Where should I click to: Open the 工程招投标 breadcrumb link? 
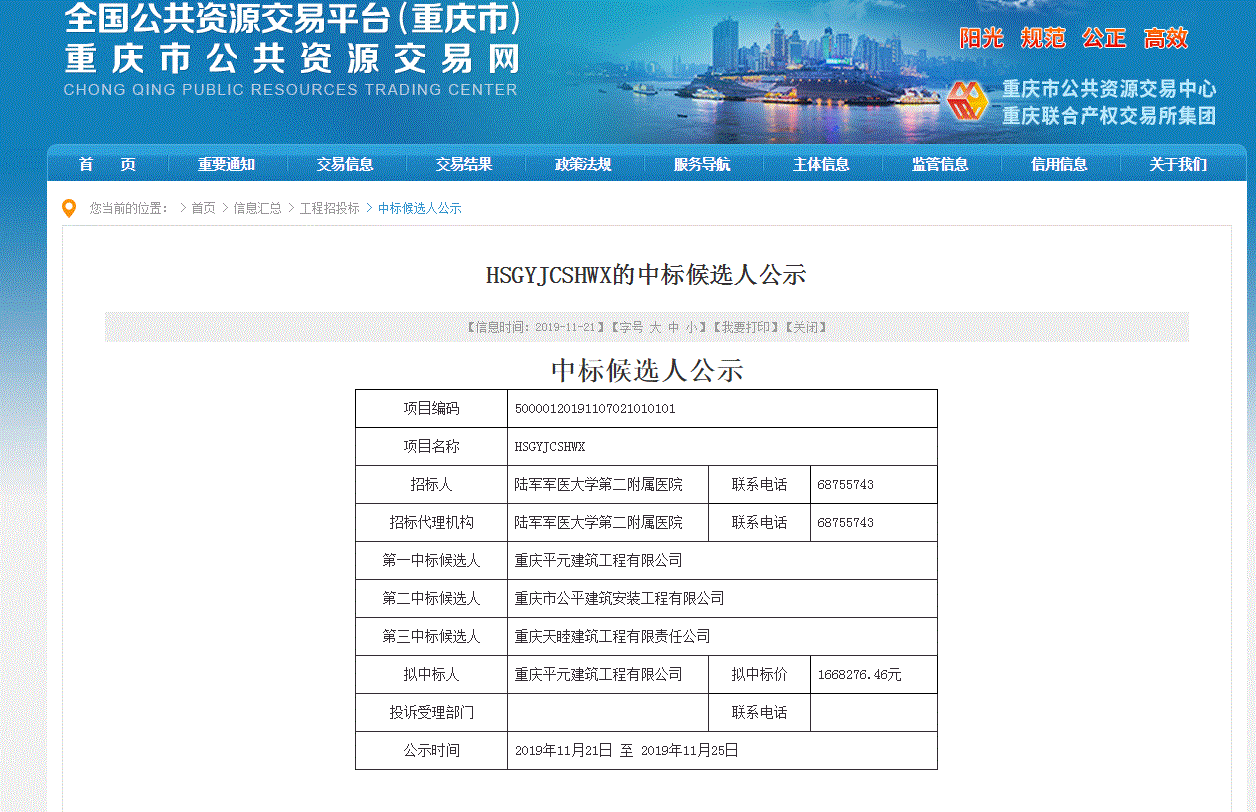click(x=329, y=208)
